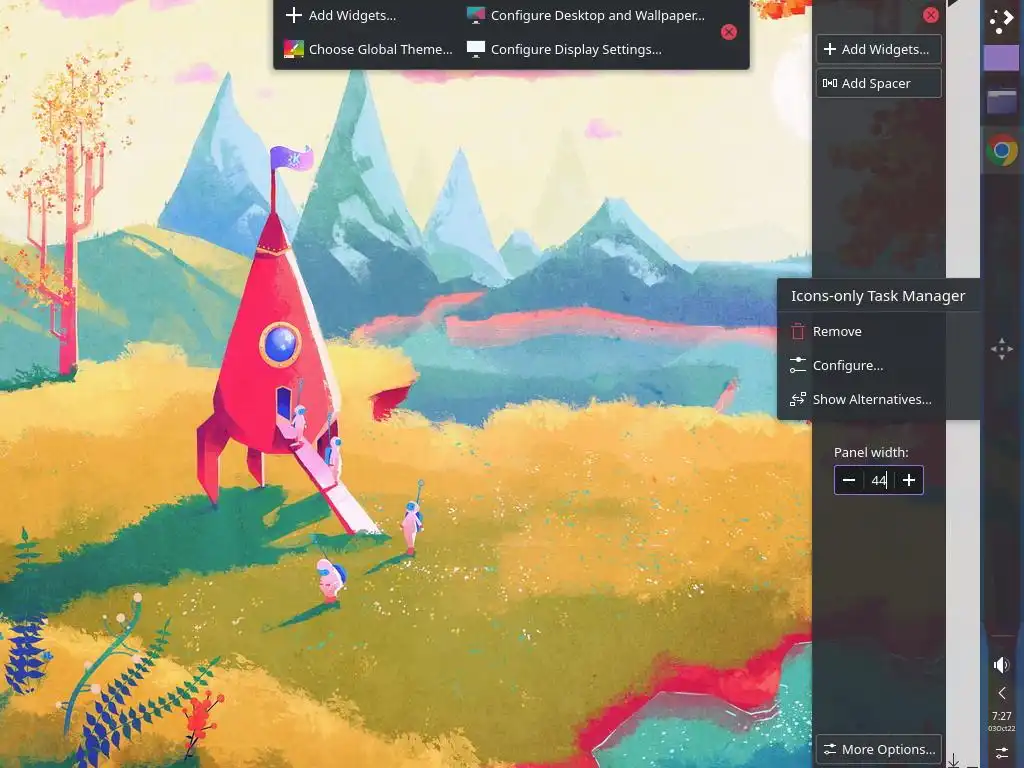Screen dimensions: 1024x768
Task: Click the panel width value field
Action: 879,480
